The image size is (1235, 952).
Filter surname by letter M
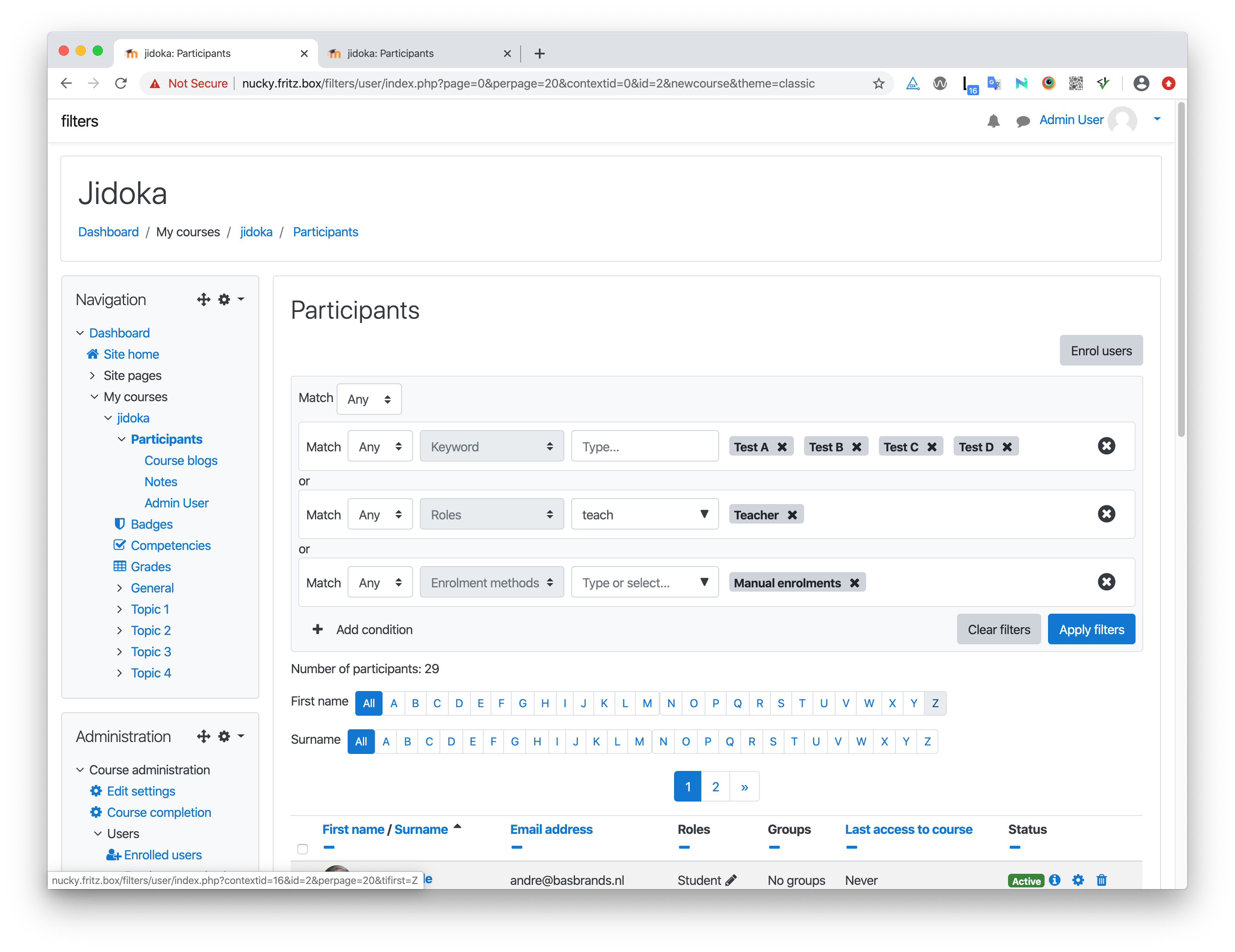tap(639, 741)
